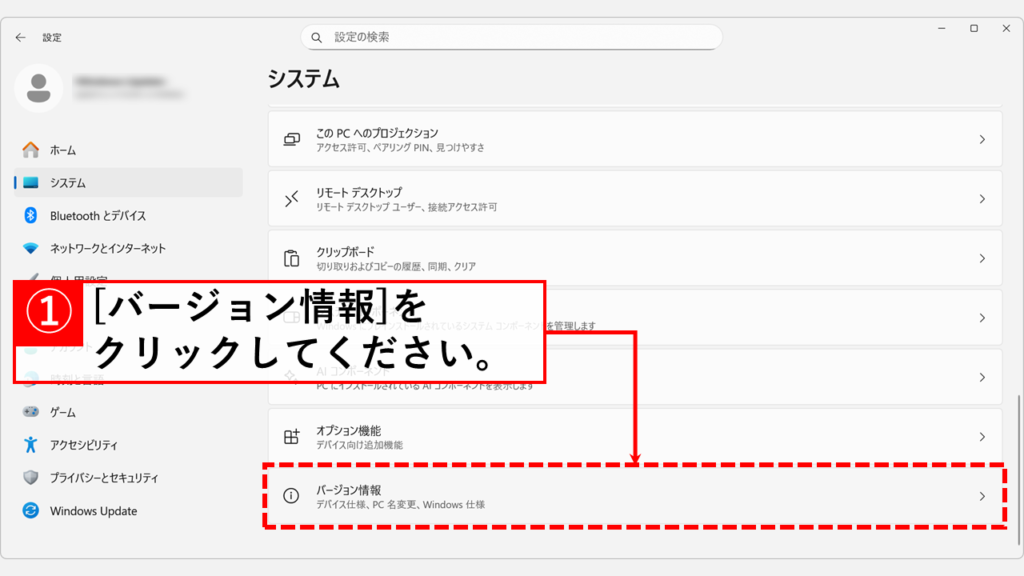Open the Windows Update sync icon
Screen dimensions: 1024x576
31,511
